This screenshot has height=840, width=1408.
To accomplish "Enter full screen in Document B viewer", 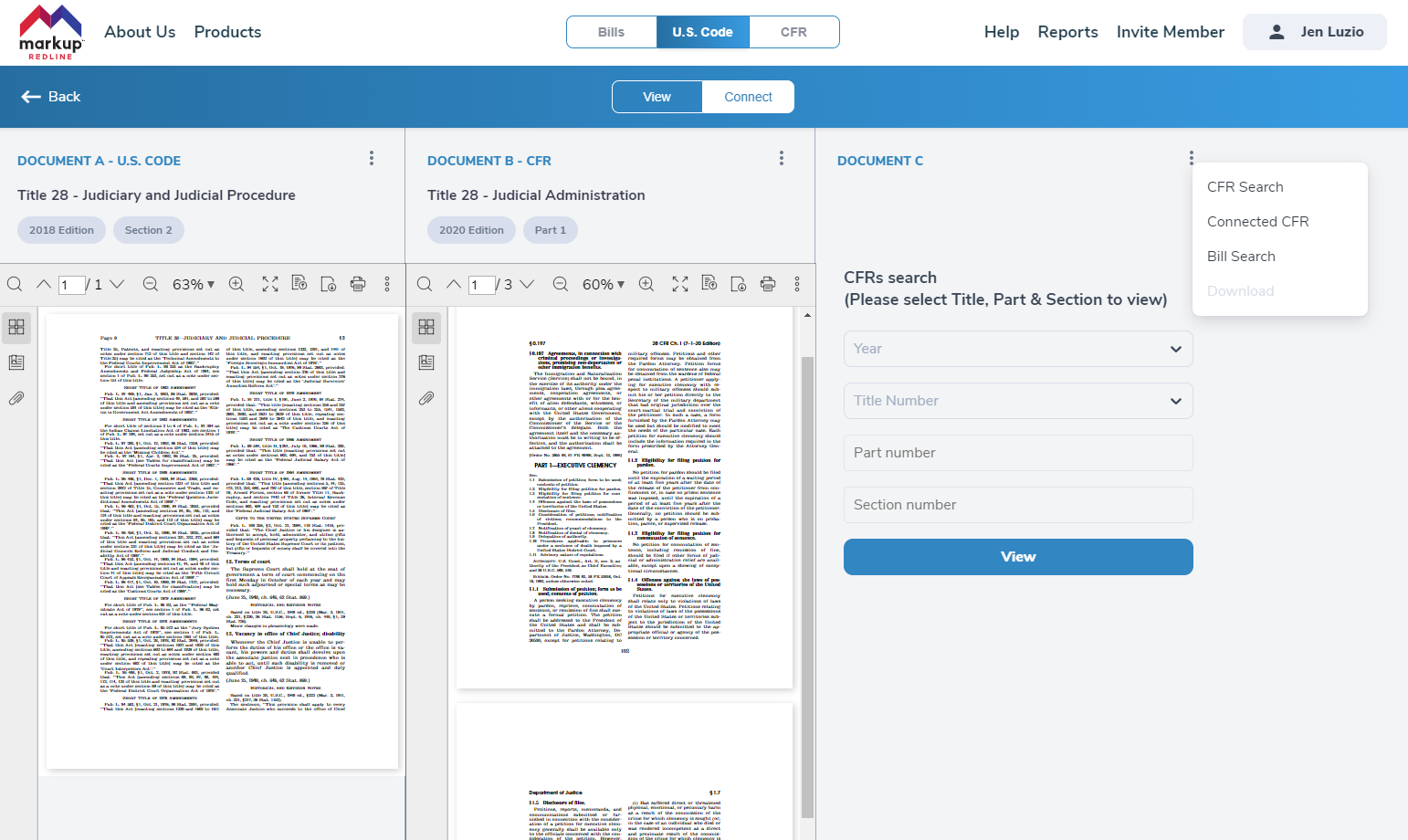I will [680, 284].
